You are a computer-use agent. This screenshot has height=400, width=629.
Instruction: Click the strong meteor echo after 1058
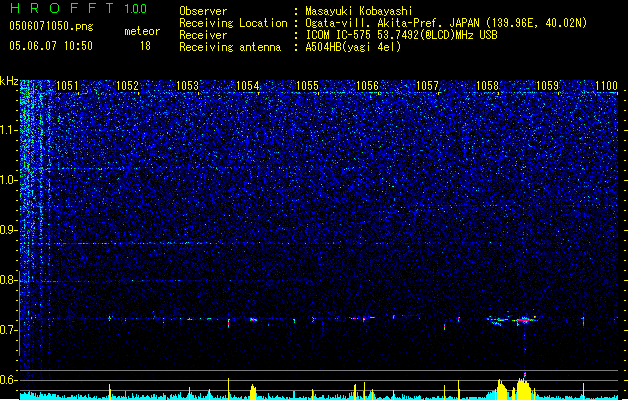(524, 320)
